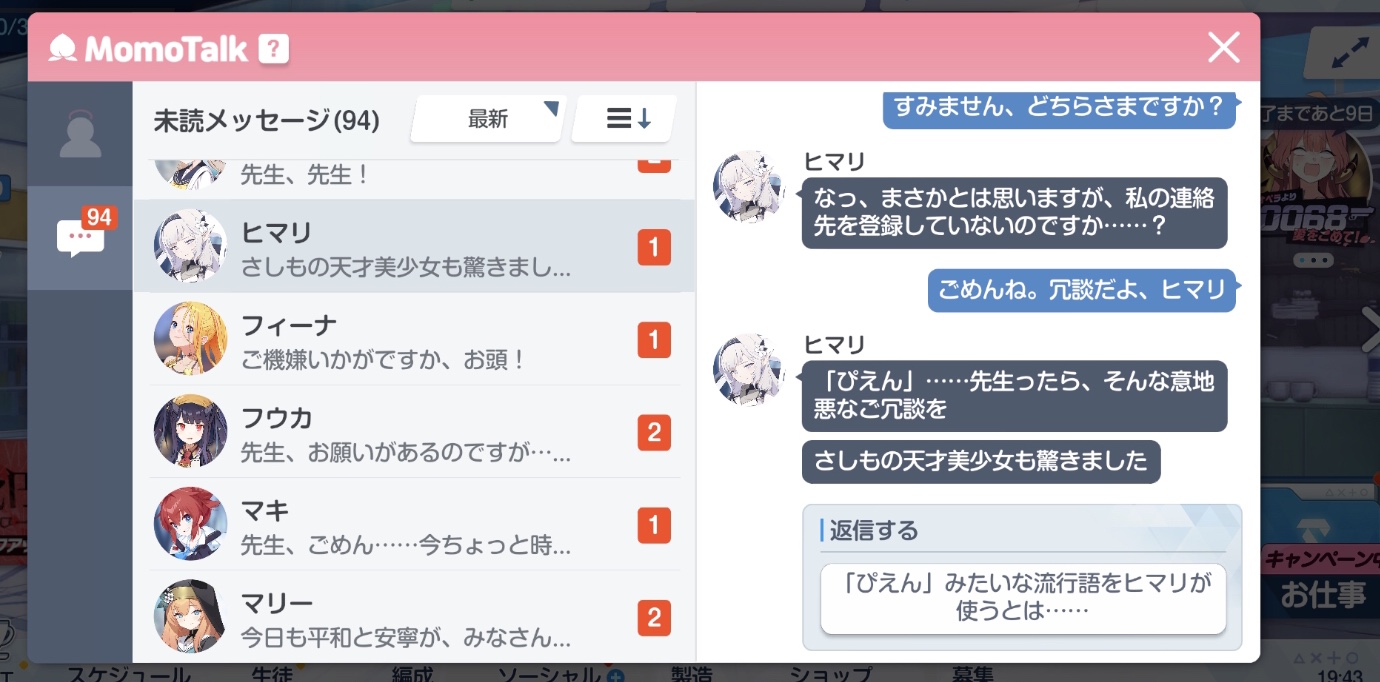
Task: Open ヒマリ's conversation in the list
Action: (413, 246)
